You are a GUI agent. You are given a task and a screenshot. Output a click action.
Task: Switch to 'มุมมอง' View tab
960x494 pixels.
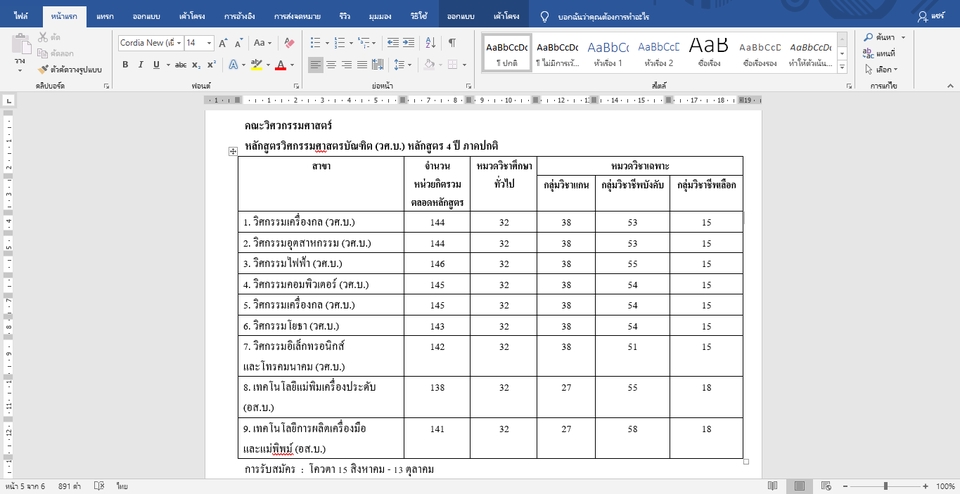[x=380, y=17]
